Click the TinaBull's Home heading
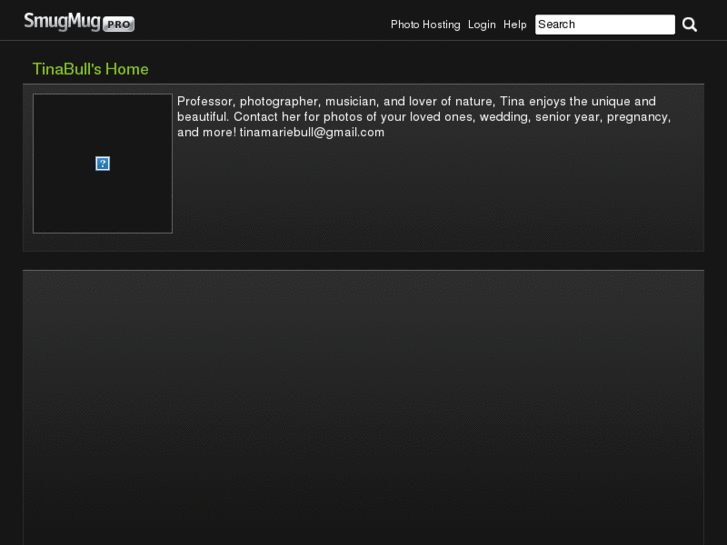 (x=90, y=69)
